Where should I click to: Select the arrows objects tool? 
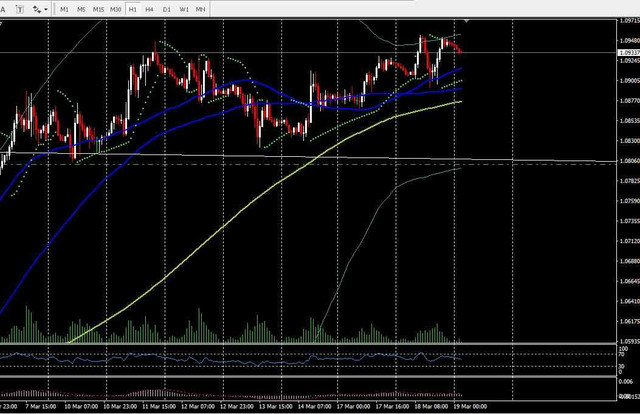(37, 9)
